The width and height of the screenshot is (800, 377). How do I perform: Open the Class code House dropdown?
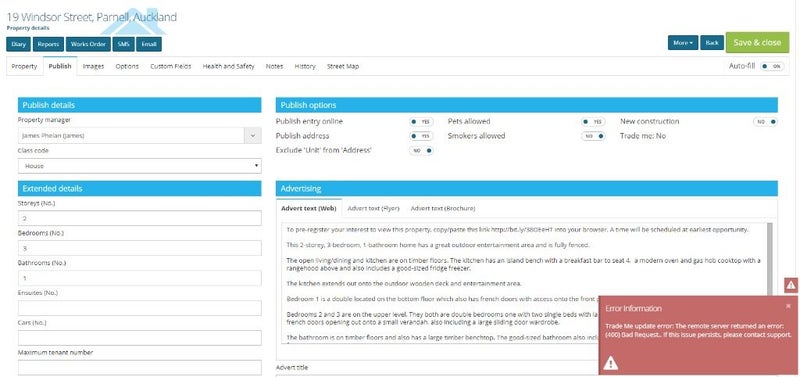coord(139,166)
